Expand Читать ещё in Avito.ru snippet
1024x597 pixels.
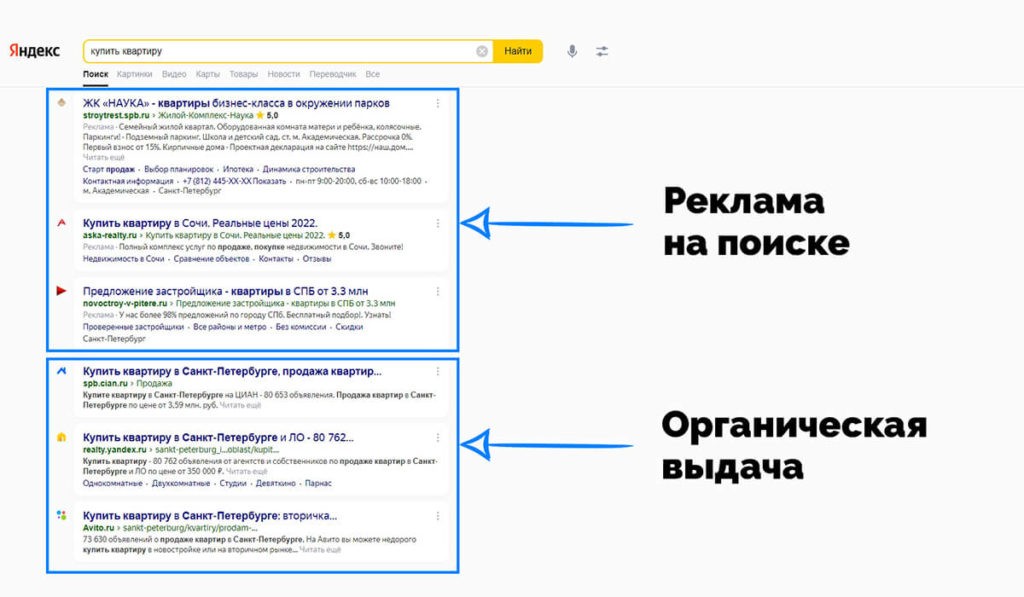coord(320,549)
